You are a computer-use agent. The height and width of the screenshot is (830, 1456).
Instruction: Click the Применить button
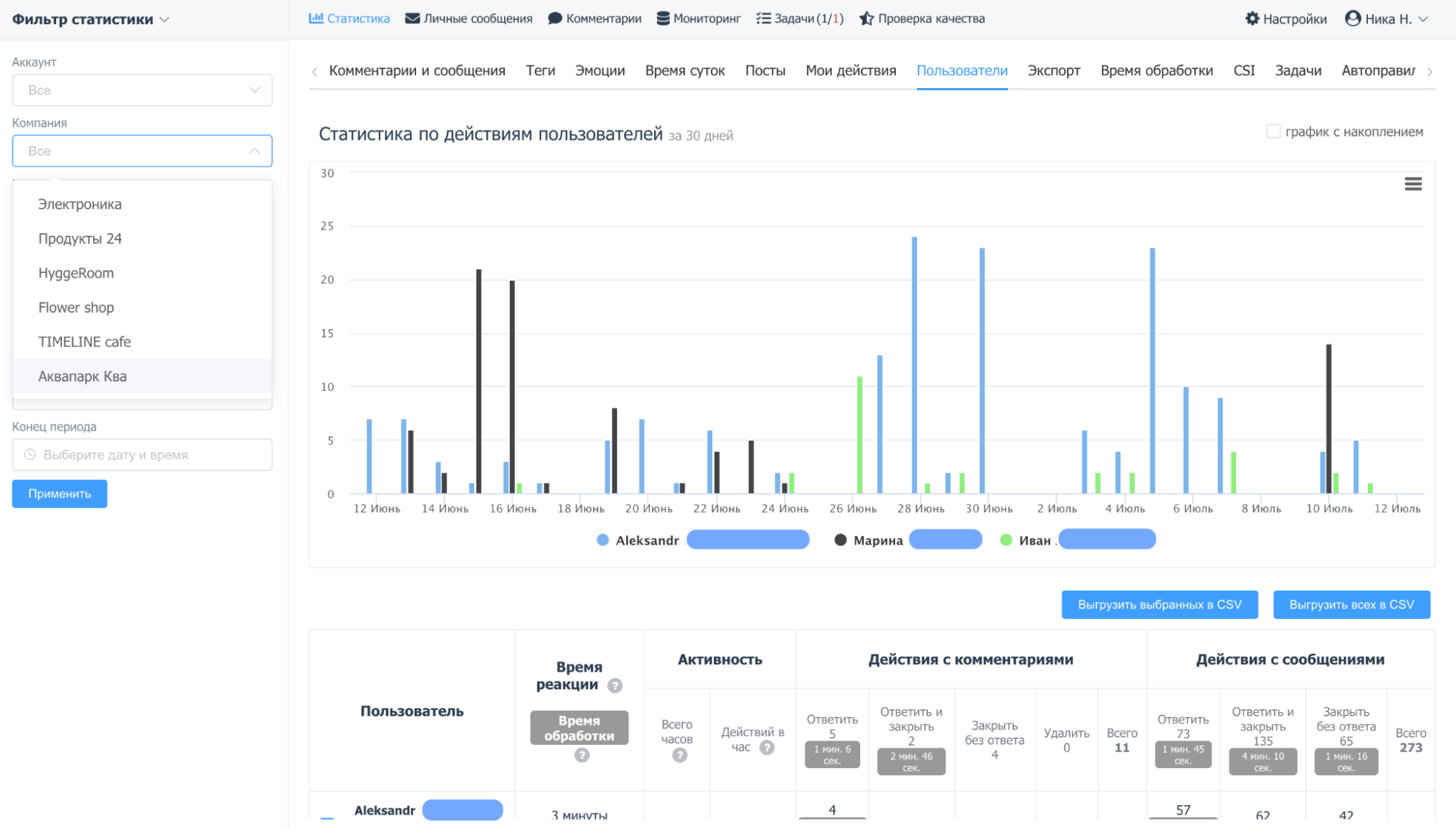[60, 494]
